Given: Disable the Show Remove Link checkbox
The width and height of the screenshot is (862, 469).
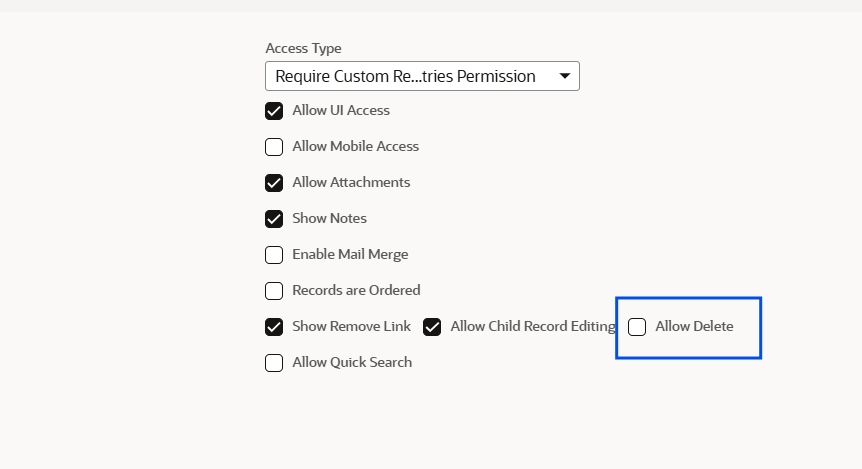Looking at the screenshot, I should click(274, 327).
